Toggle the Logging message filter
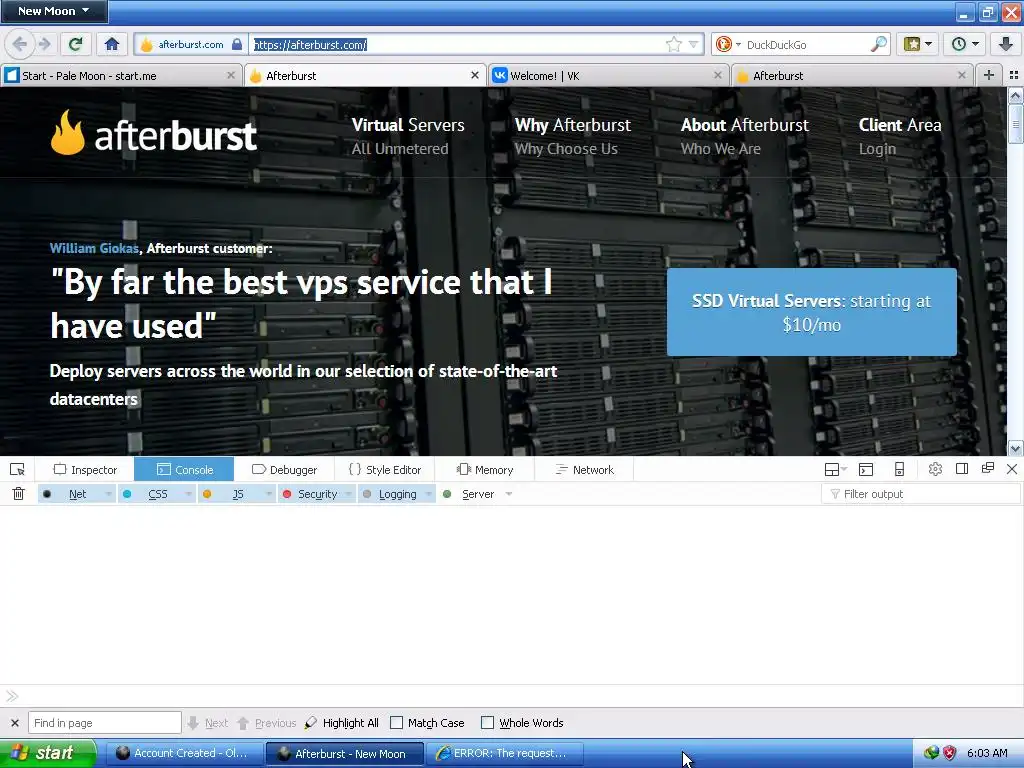Viewport: 1024px width, 768px height. (391, 494)
